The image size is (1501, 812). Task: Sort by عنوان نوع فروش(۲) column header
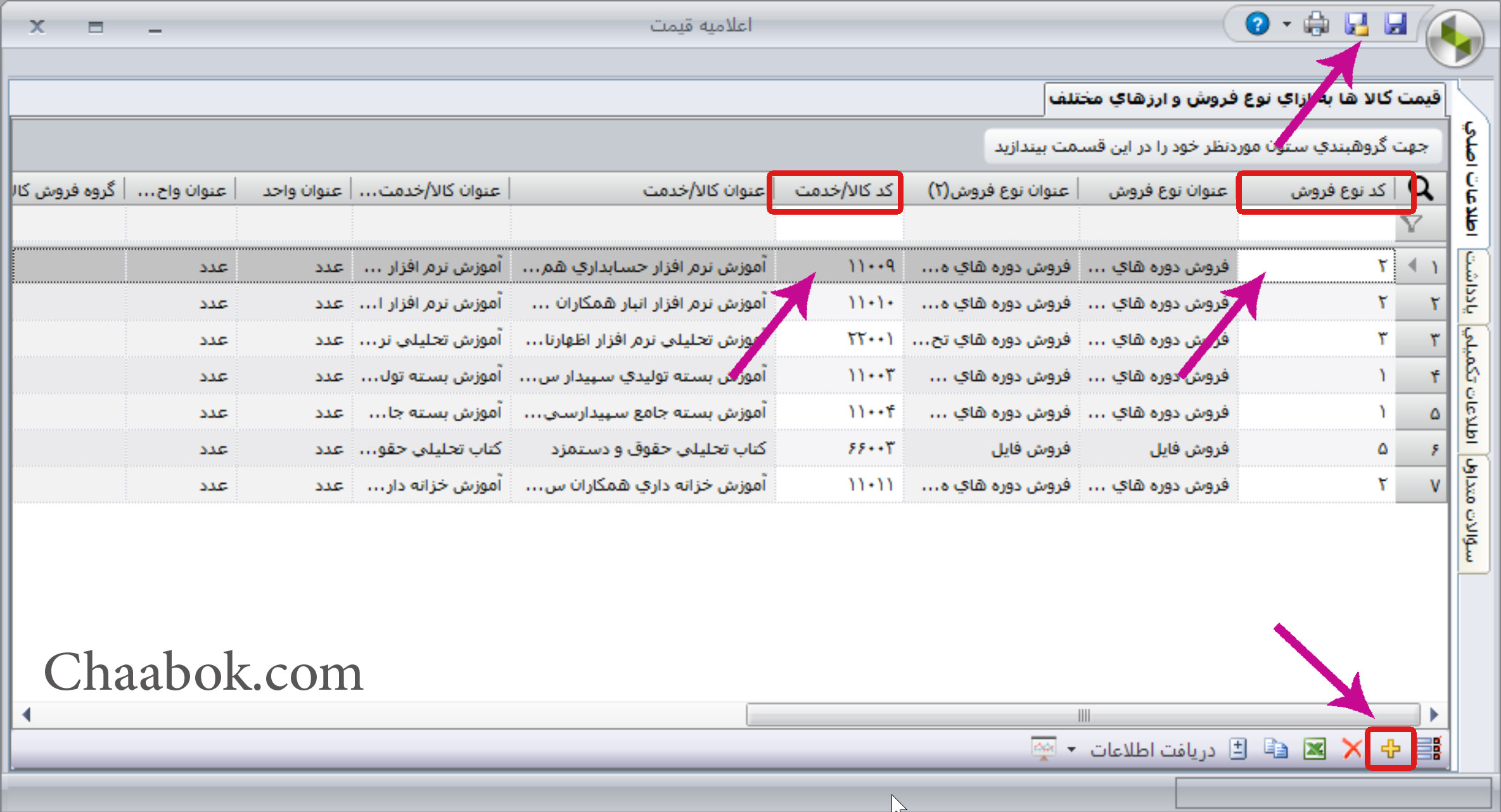click(x=992, y=190)
